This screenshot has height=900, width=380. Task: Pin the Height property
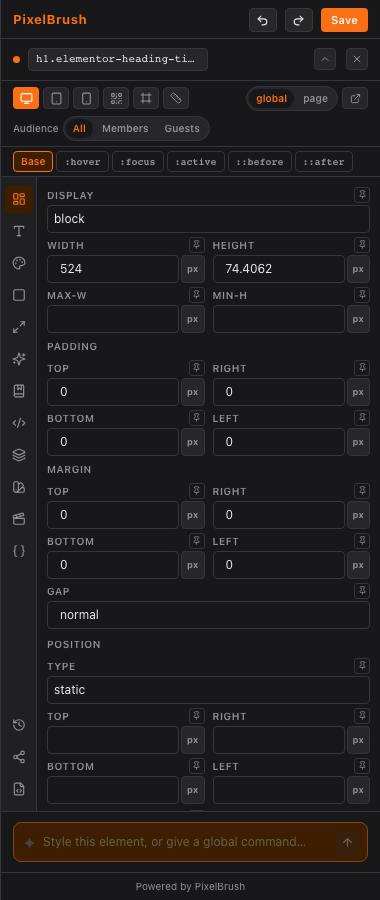point(362,245)
